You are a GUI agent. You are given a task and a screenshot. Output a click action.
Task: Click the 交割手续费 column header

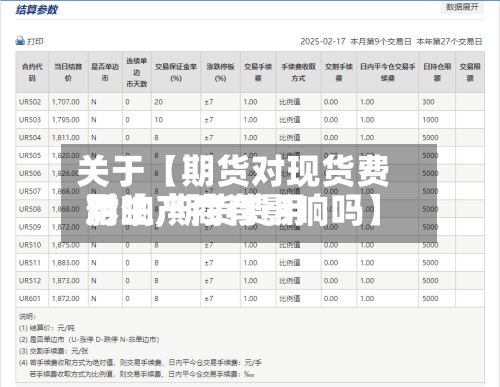point(339,72)
